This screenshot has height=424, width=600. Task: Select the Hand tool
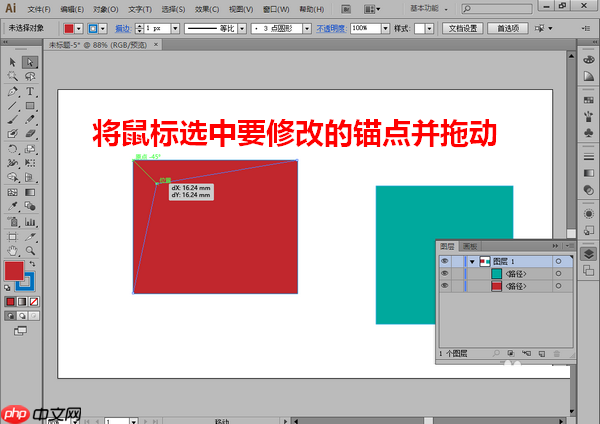tap(12, 251)
